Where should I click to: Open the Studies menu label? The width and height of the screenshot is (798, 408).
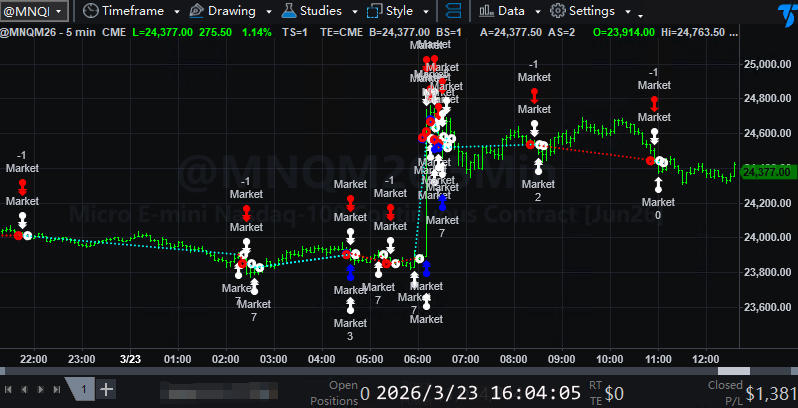(322, 12)
